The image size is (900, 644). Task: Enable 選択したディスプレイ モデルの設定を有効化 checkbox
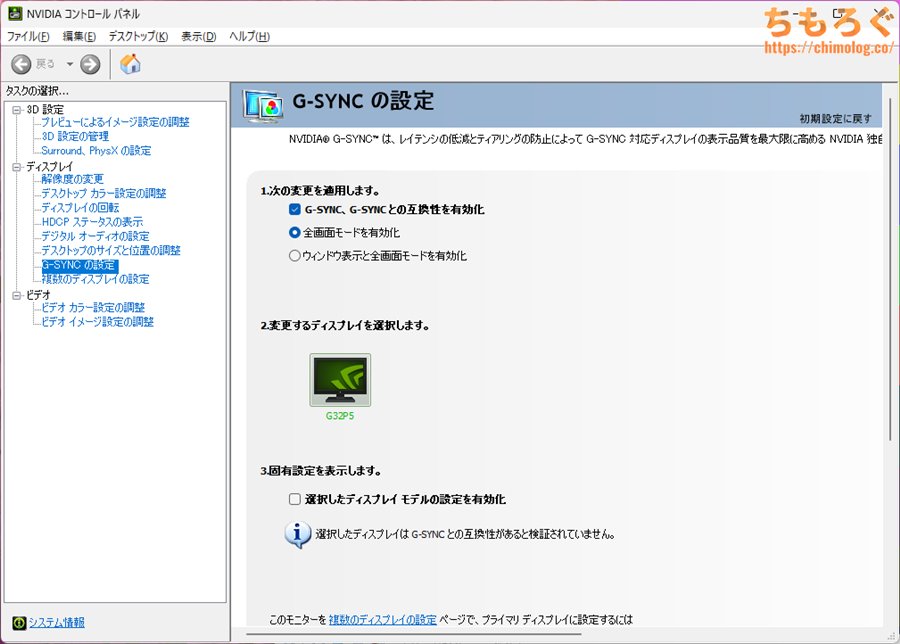point(295,499)
